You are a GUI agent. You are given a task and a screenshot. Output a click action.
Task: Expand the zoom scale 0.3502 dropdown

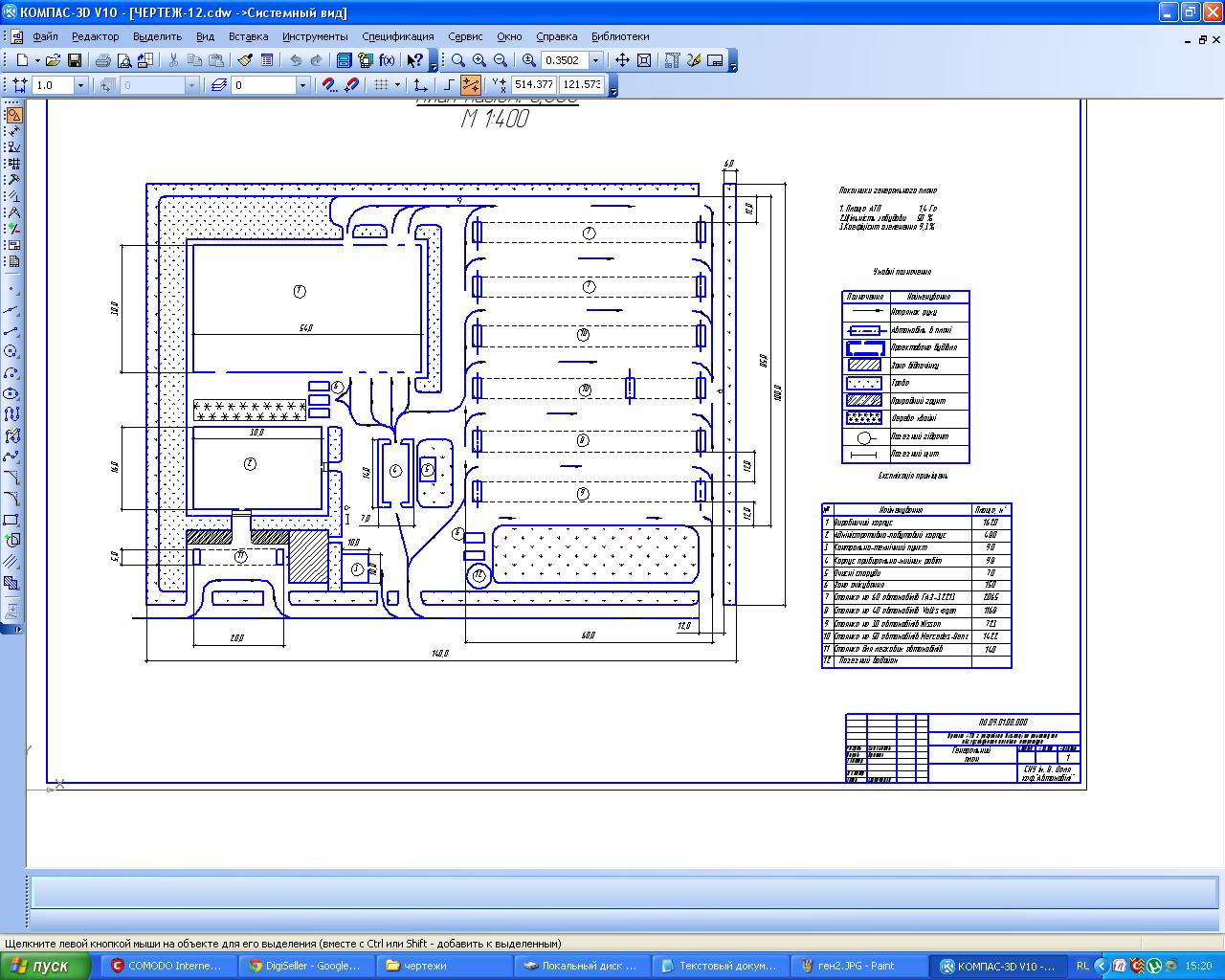tap(595, 60)
